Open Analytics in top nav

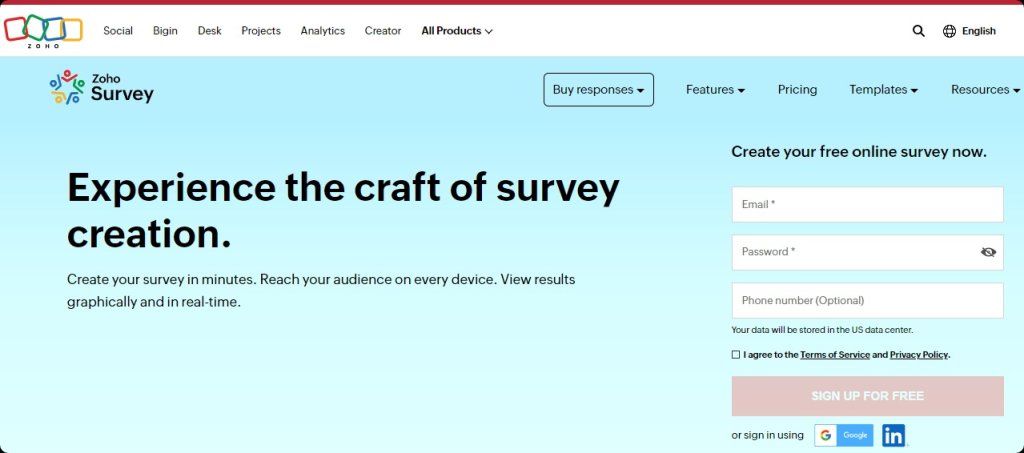pos(323,31)
